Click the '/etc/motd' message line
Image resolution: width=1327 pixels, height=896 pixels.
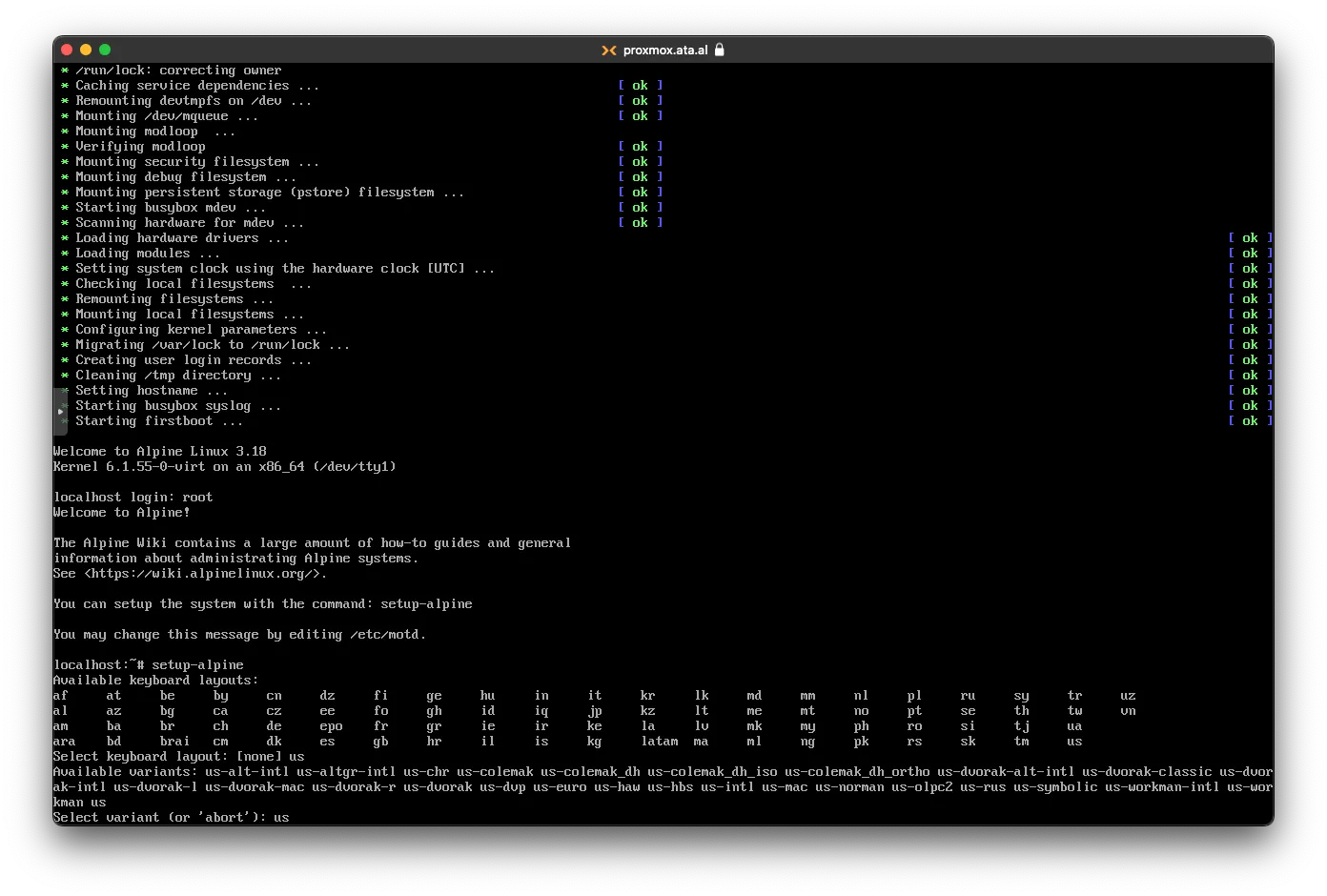tap(240, 635)
